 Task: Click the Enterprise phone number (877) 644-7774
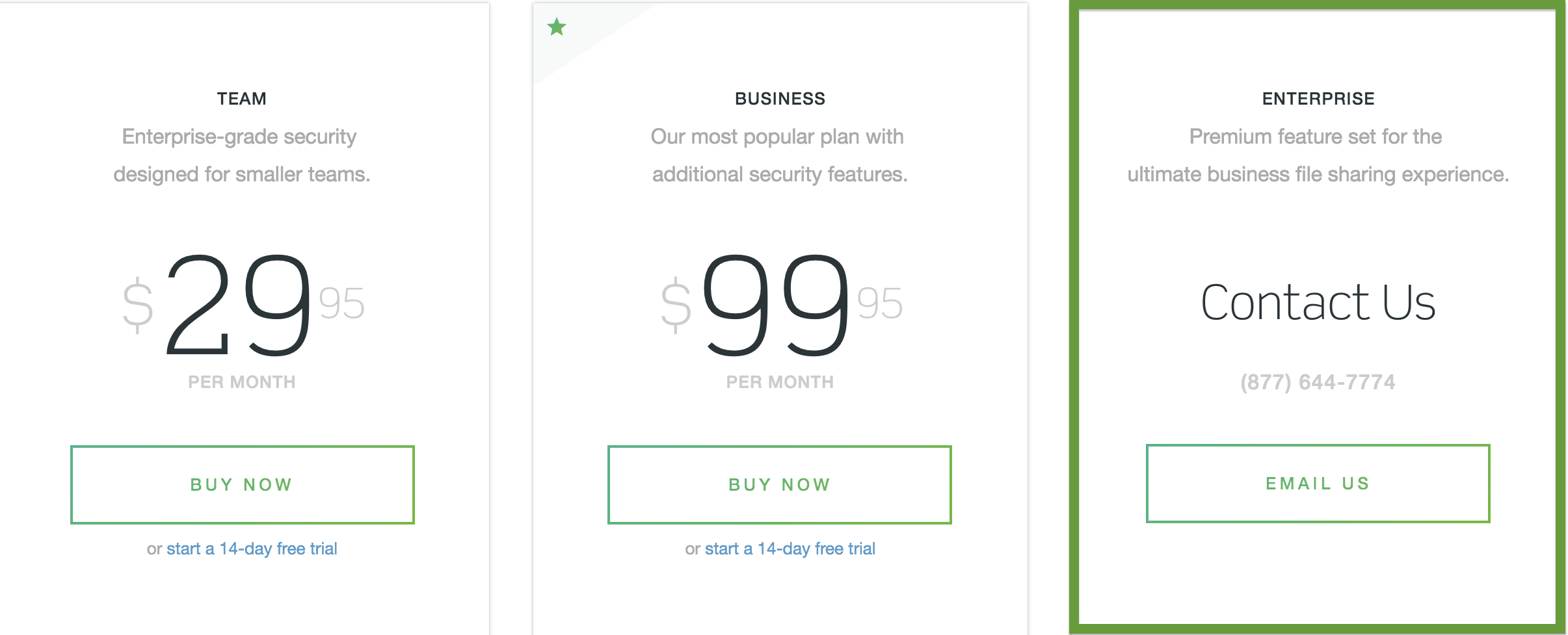(1318, 382)
